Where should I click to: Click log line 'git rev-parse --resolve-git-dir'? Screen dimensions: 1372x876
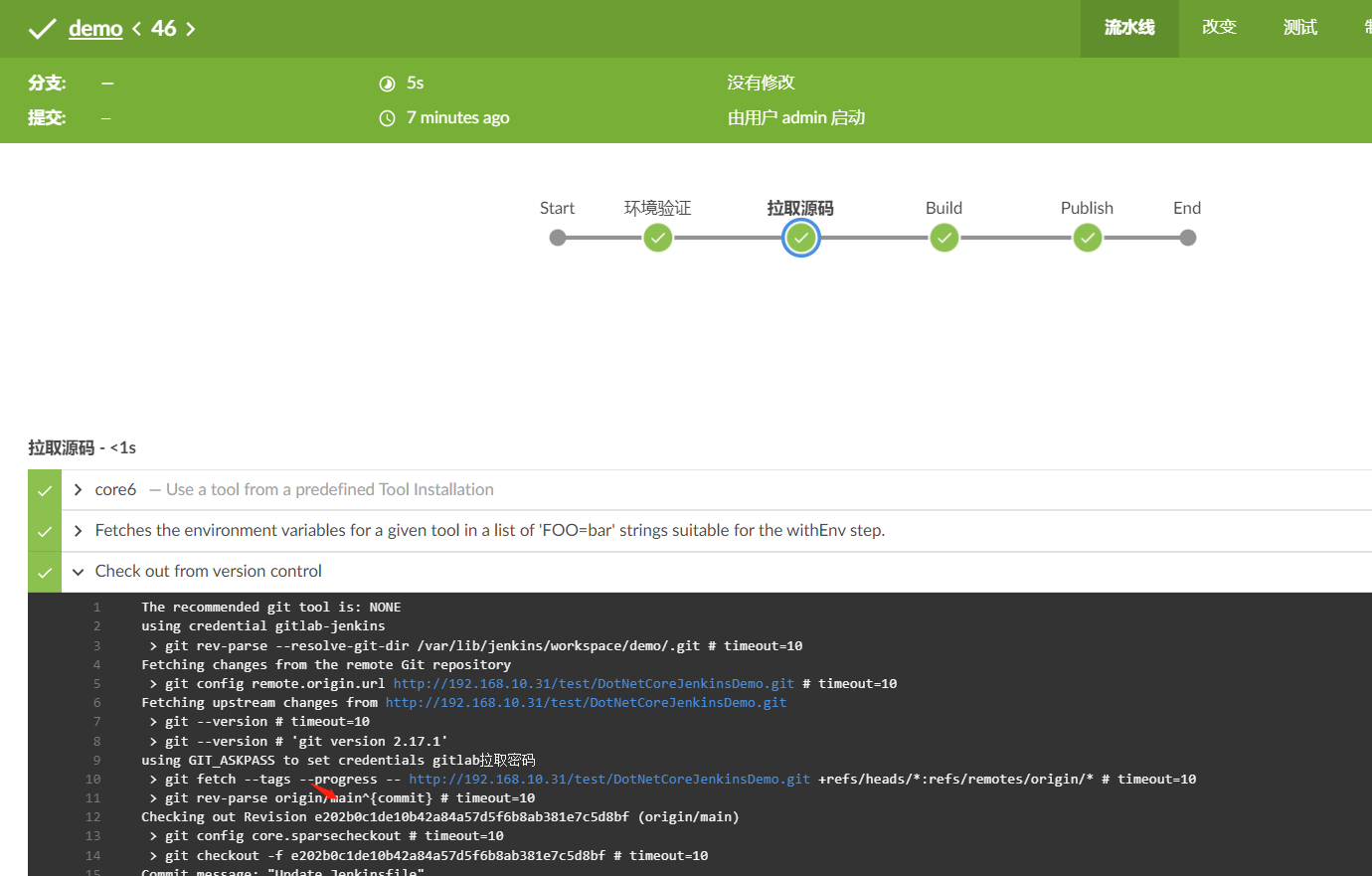(x=475, y=646)
